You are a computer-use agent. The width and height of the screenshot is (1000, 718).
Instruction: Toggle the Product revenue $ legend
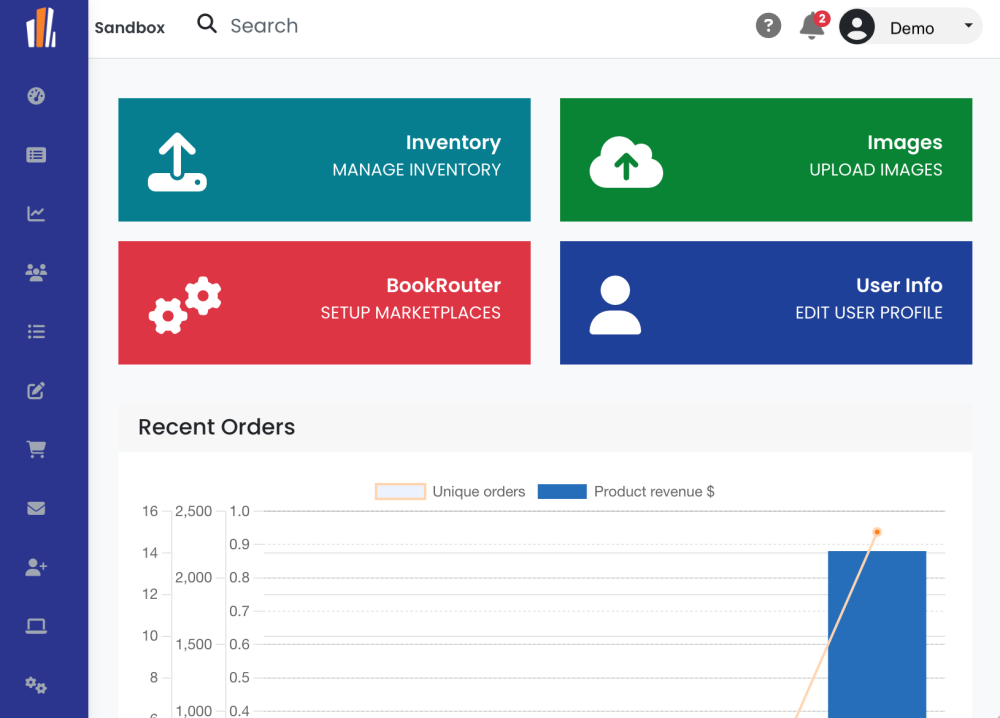pos(625,491)
